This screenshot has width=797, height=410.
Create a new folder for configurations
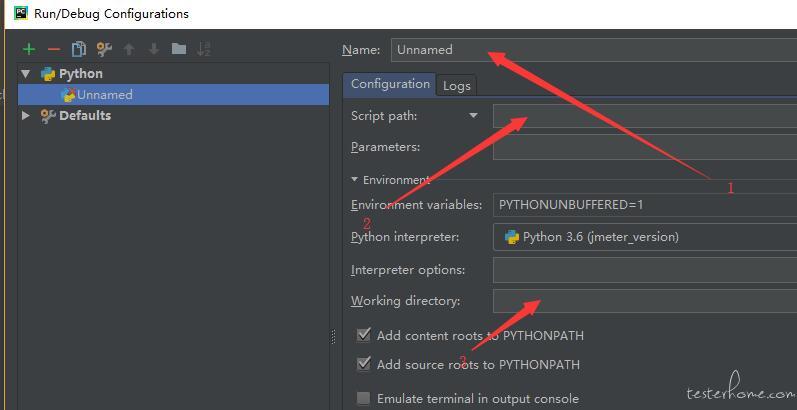point(179,49)
